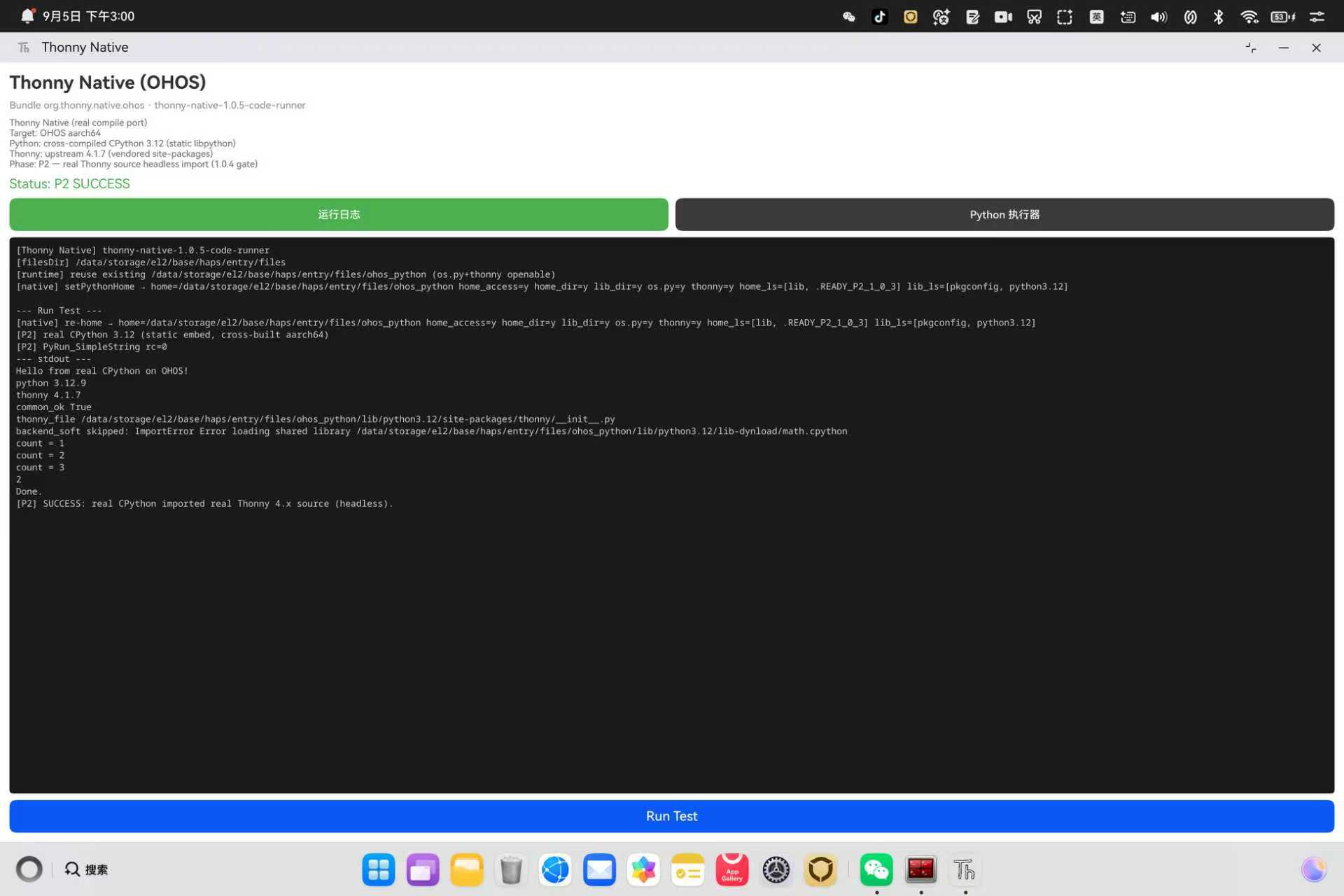1344x896 pixels.
Task: Click the "Hello from real CPython on OHOS!" line
Action: click(x=102, y=371)
